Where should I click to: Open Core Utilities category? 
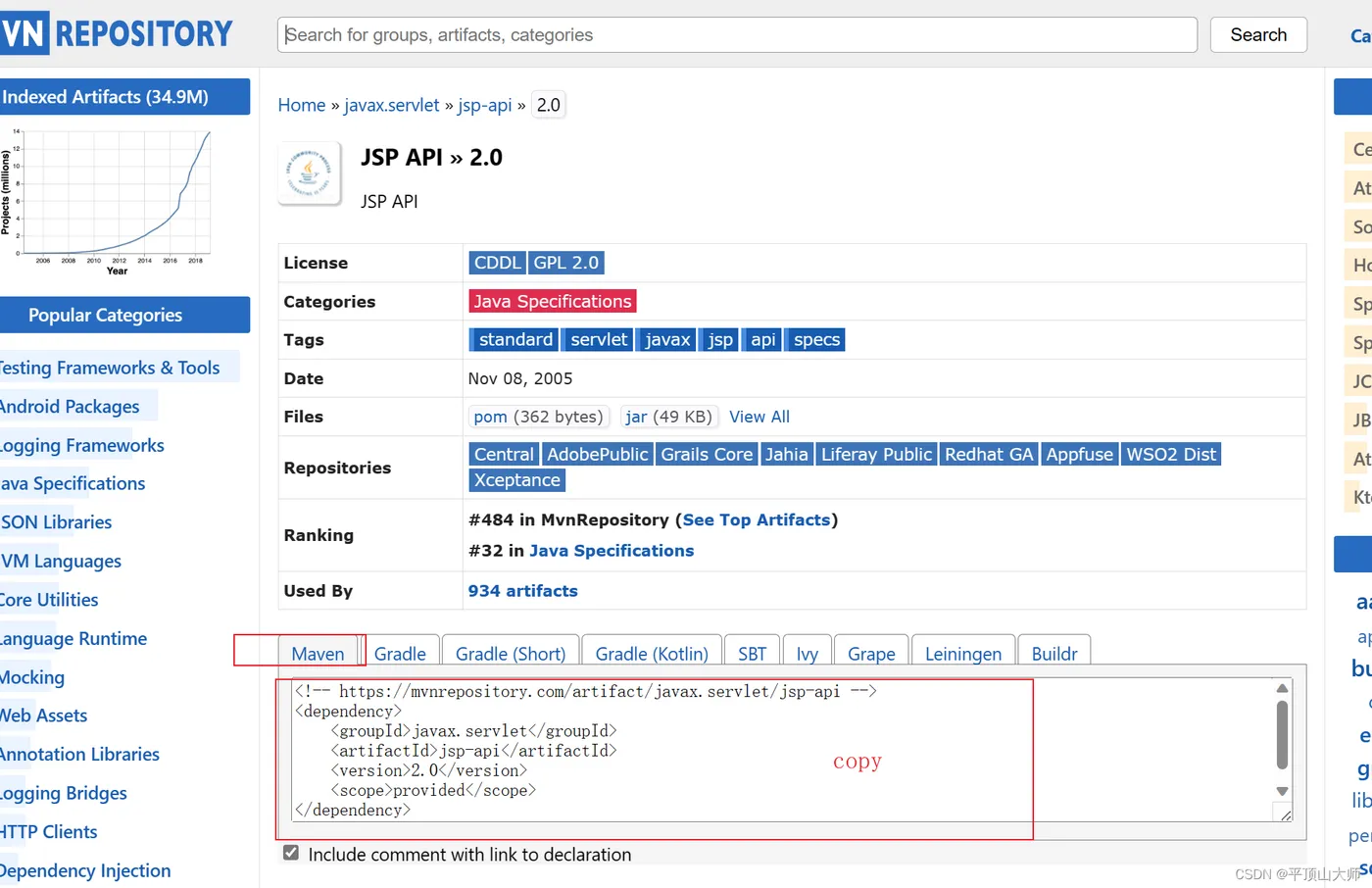(x=49, y=600)
